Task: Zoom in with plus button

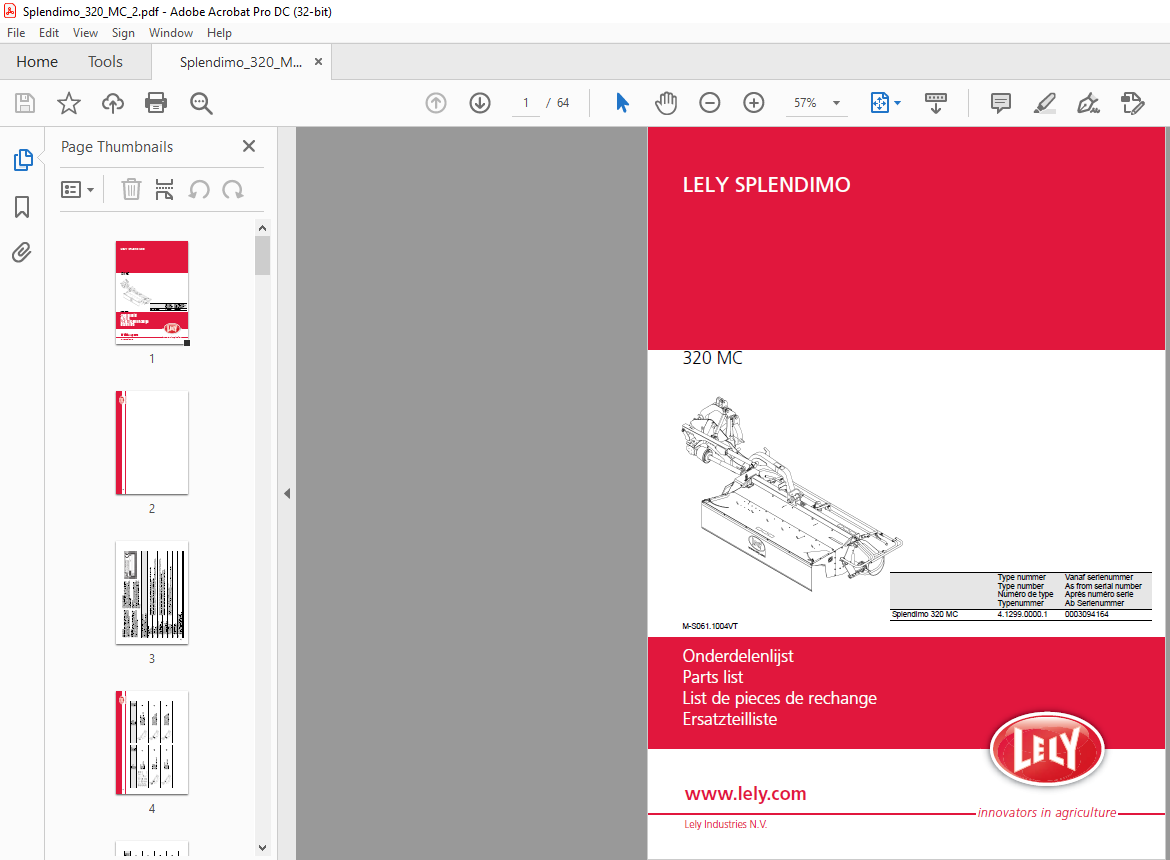Action: [754, 103]
